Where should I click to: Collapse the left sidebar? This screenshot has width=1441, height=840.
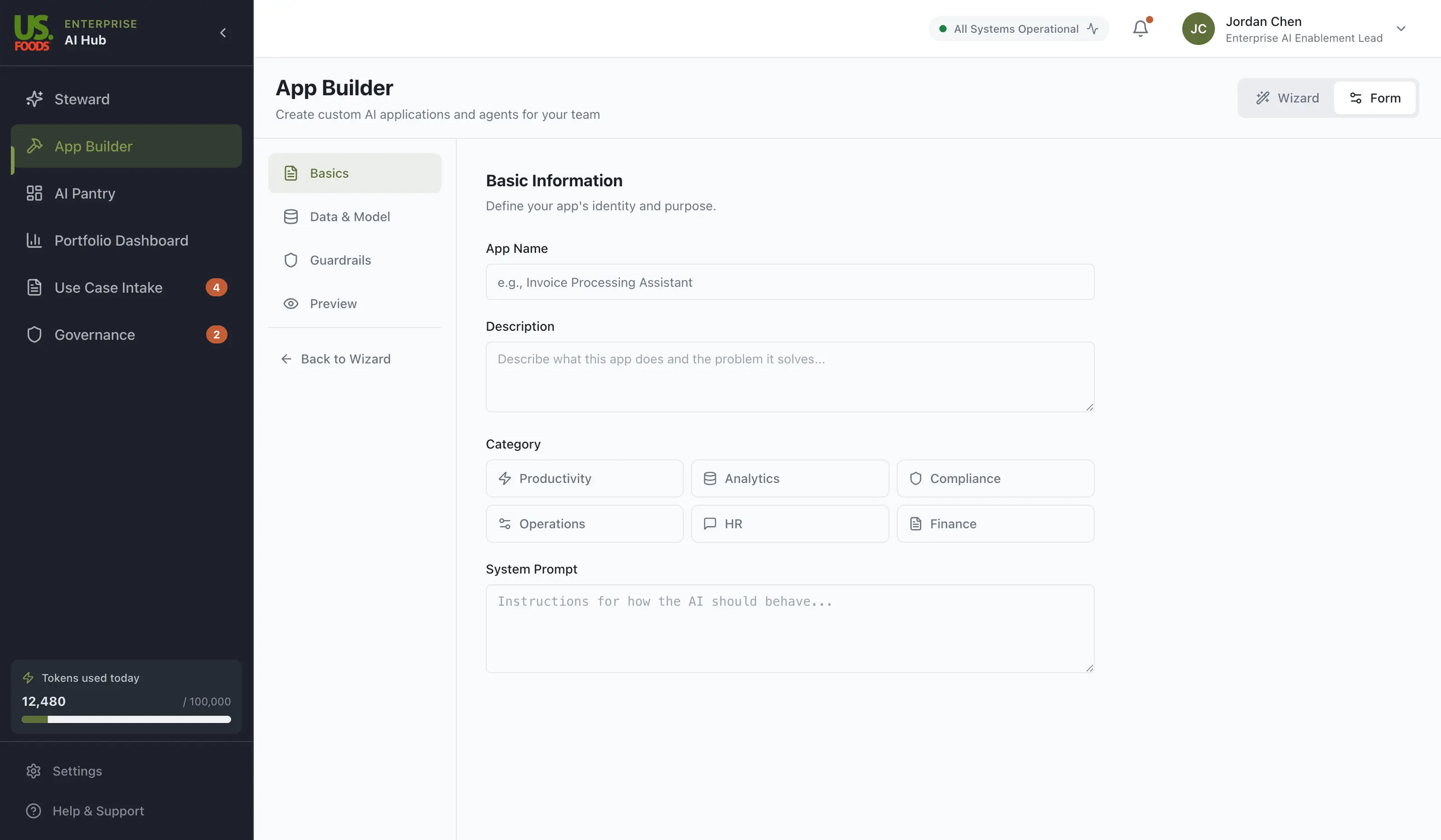click(x=223, y=32)
